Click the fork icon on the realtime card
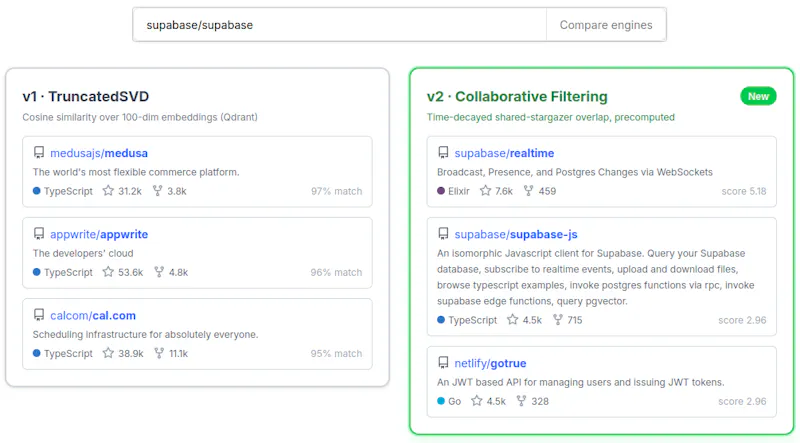The height and width of the screenshot is (443, 800). tap(529, 191)
